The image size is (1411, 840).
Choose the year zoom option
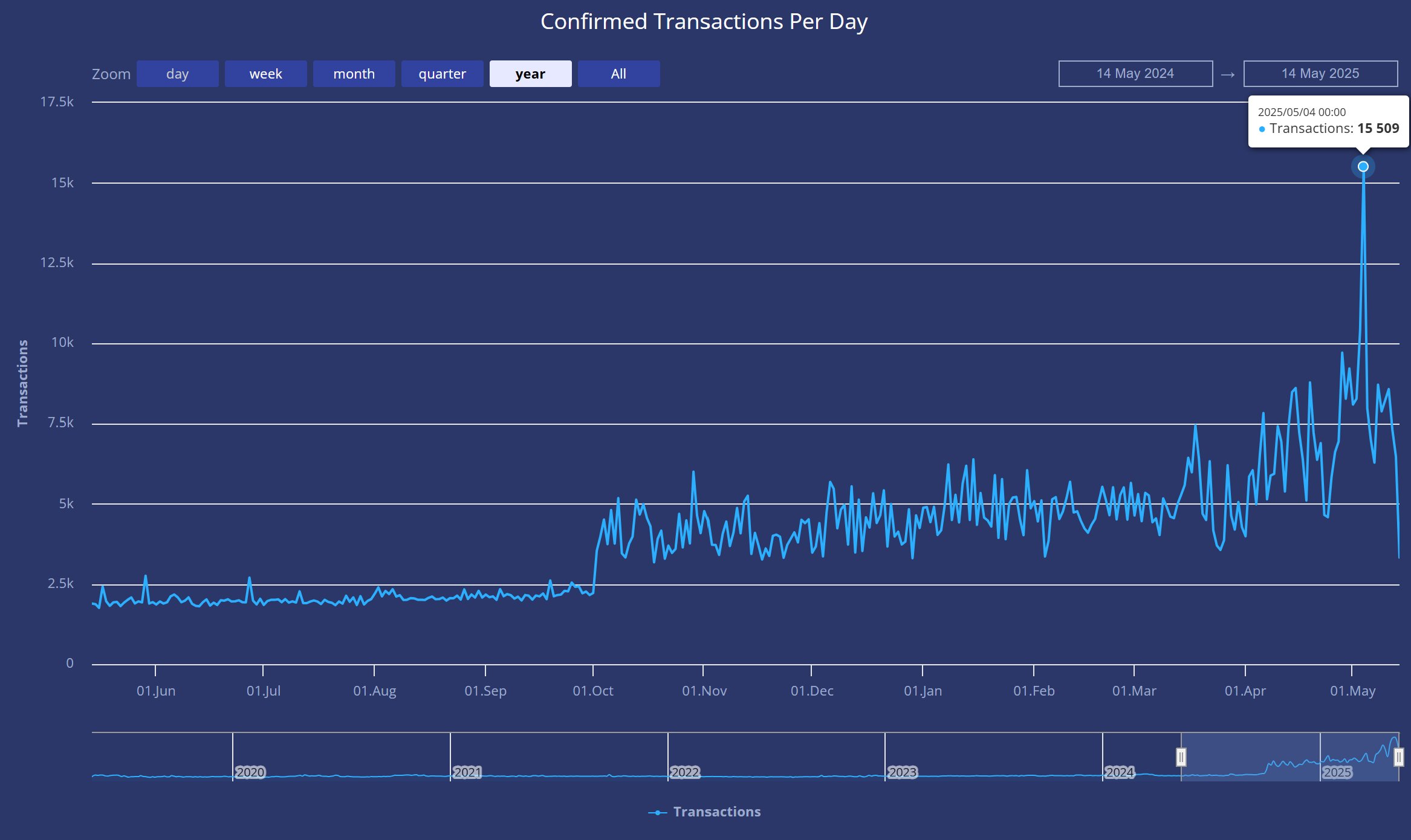pos(530,74)
